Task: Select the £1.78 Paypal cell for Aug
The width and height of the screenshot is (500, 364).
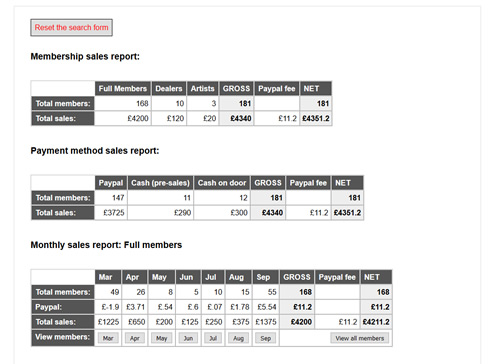Action: (238, 307)
